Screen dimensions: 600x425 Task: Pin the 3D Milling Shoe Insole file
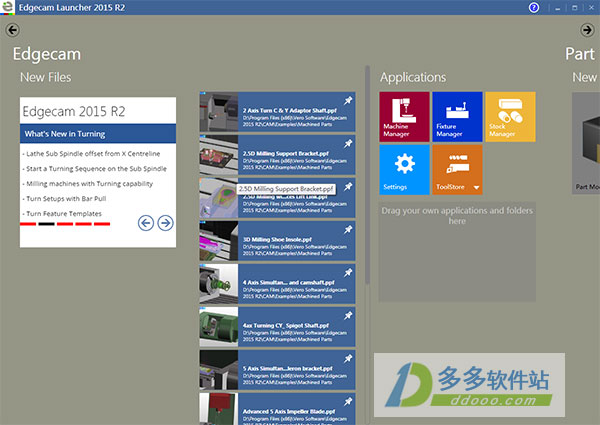pyautogui.click(x=347, y=230)
